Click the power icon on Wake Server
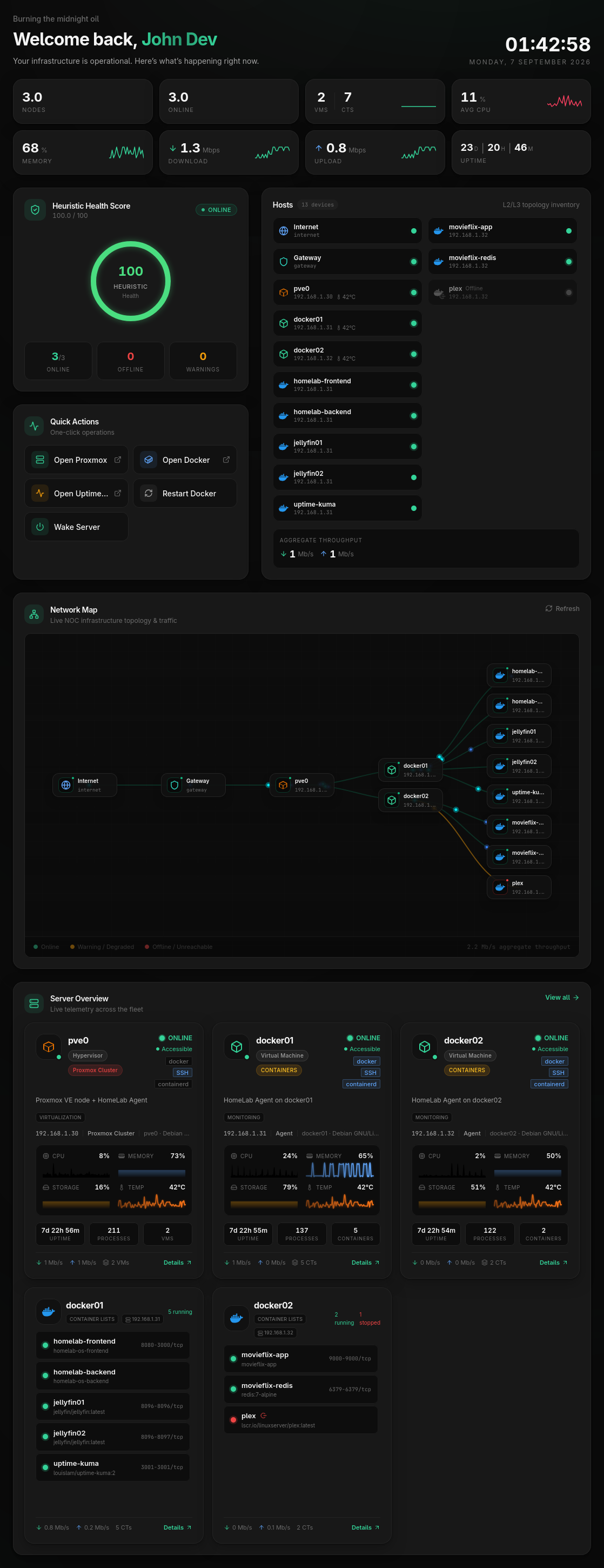Screen dimensions: 604x1568 pos(40,527)
